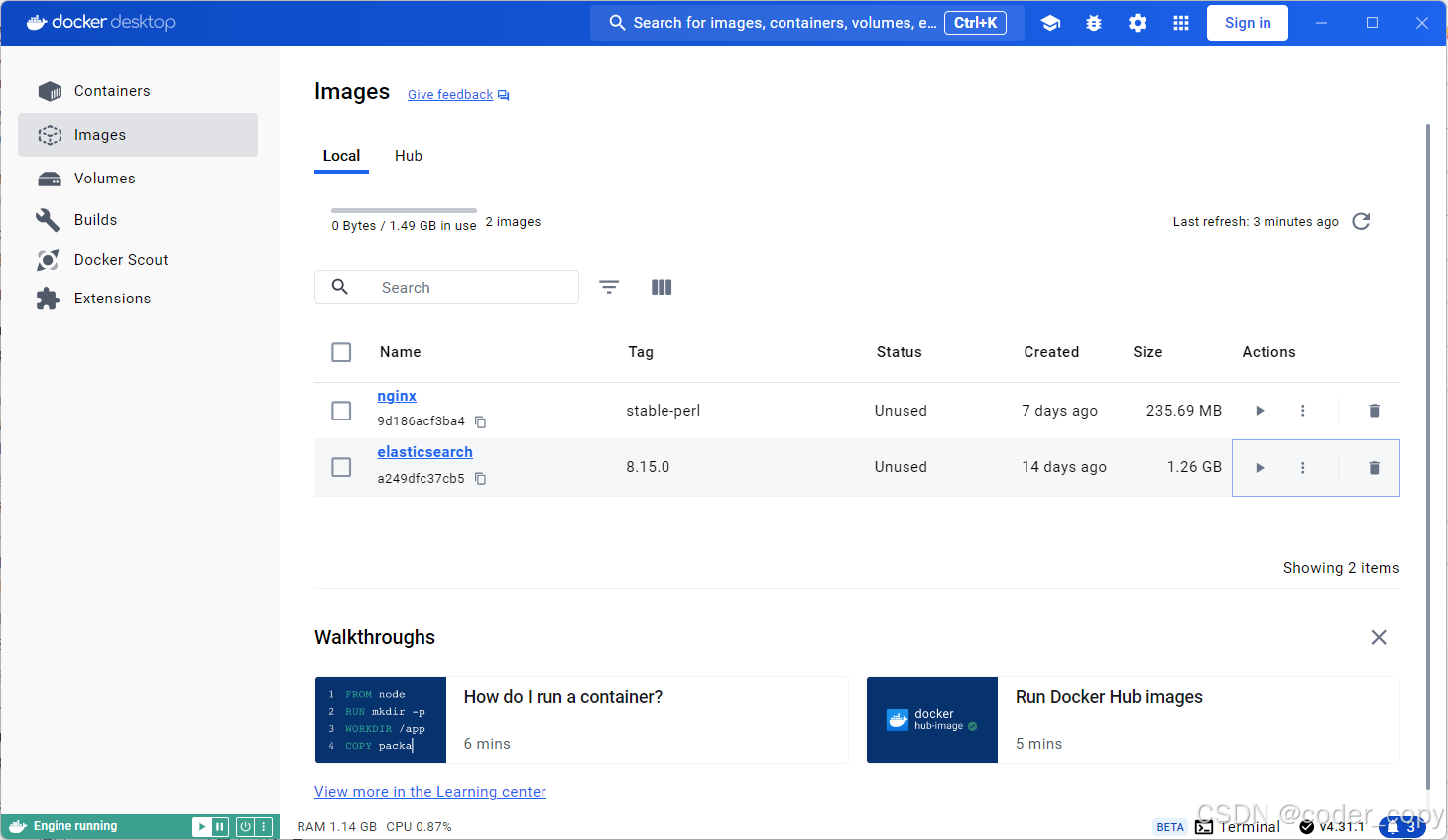Screen dimensions: 1448x840
Task: Open more actions menu for elasticsearch
Action: tap(1302, 468)
